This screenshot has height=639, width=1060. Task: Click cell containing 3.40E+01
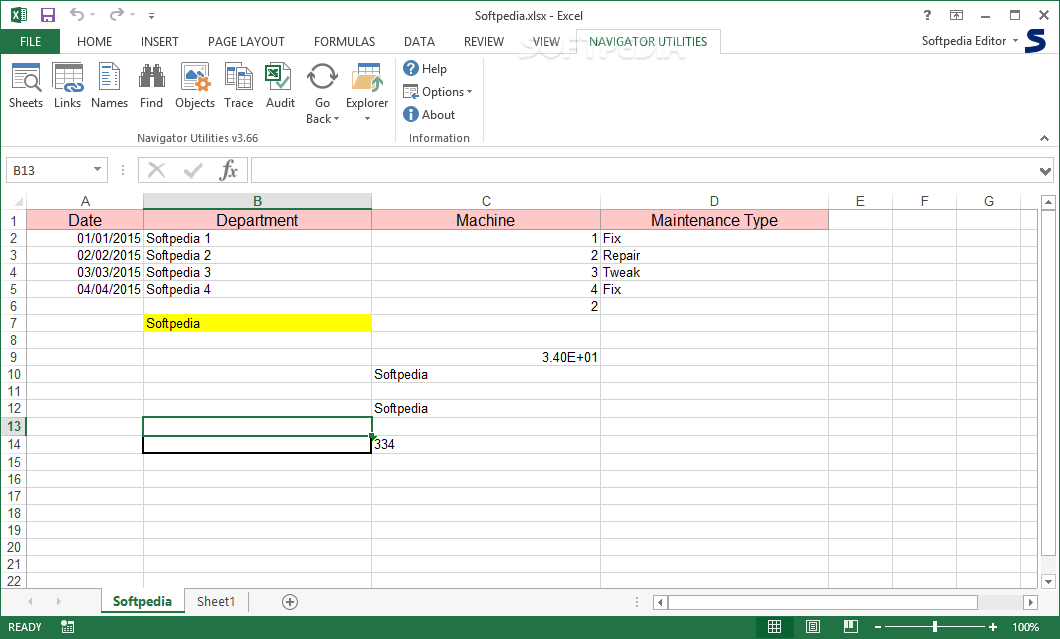click(485, 357)
